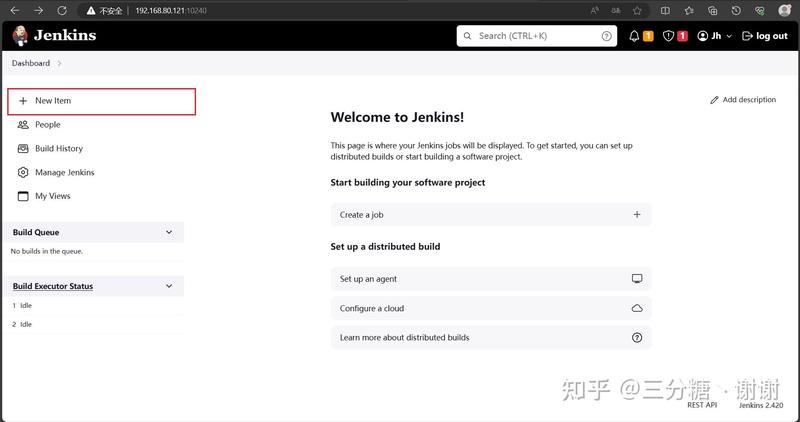This screenshot has width=800, height=422.
Task: Click the Add description button
Action: (743, 100)
